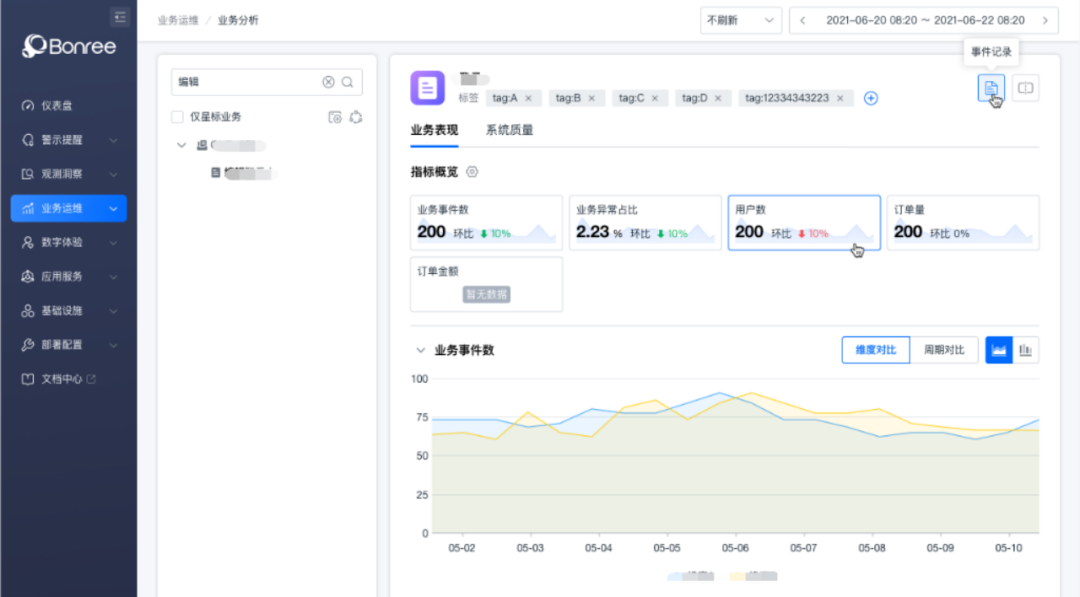Click the add tag plus button

point(870,98)
